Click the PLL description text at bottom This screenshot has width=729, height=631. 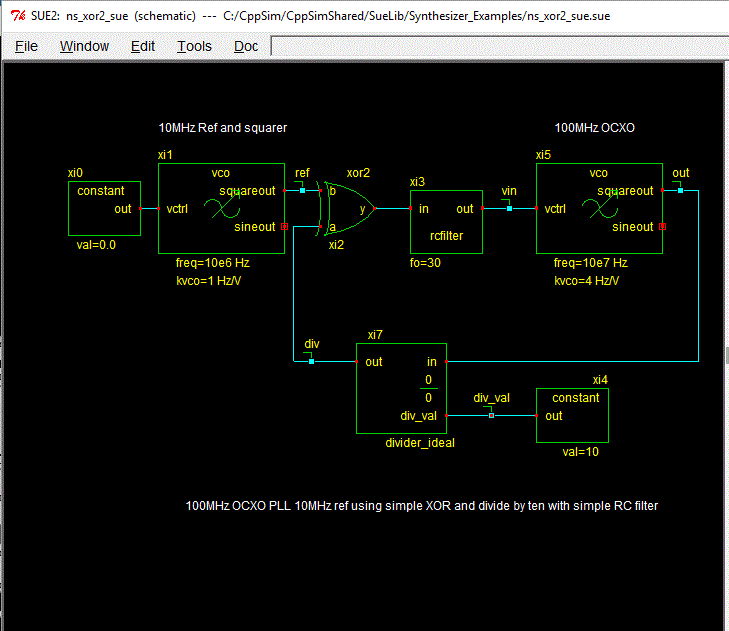coord(422,505)
